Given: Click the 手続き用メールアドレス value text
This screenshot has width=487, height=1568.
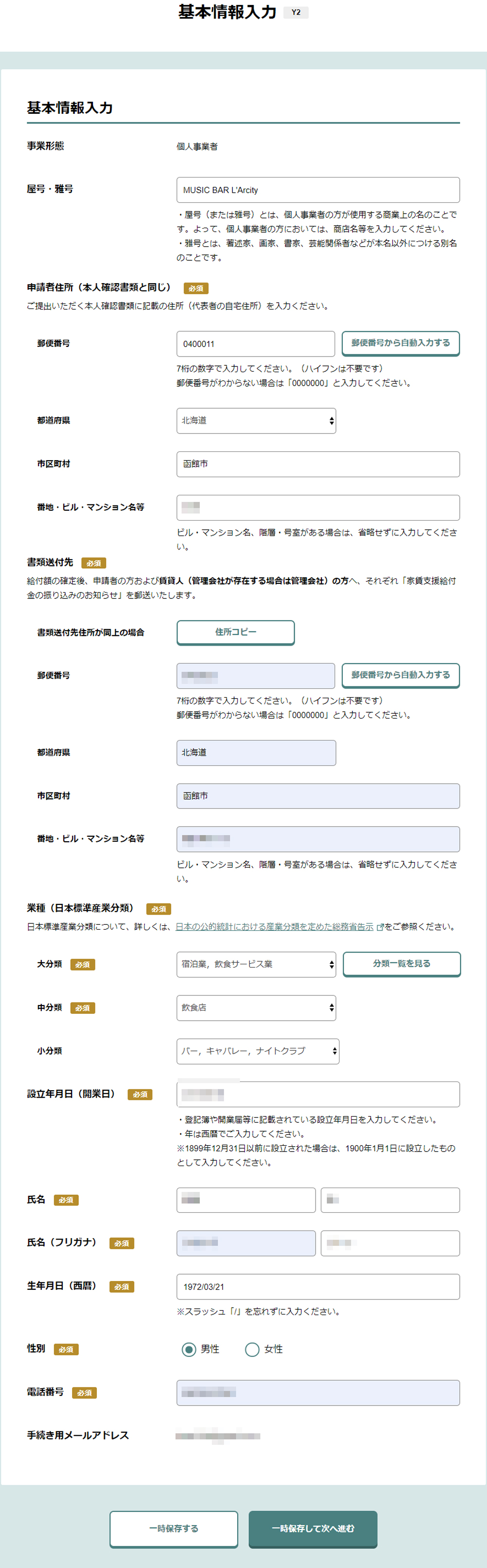Looking at the screenshot, I should 218,1436.
